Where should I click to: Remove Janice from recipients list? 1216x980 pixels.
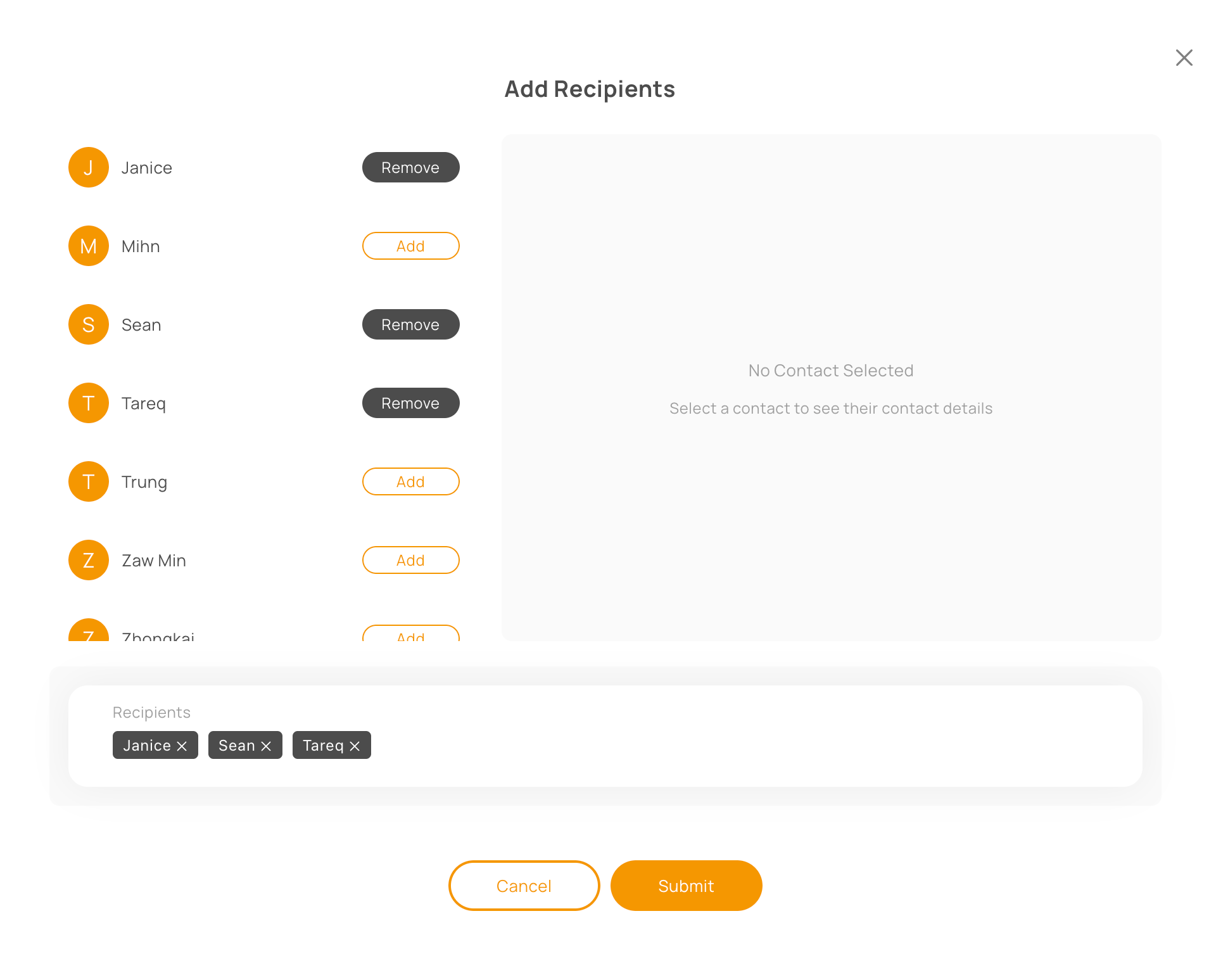pyautogui.click(x=410, y=167)
